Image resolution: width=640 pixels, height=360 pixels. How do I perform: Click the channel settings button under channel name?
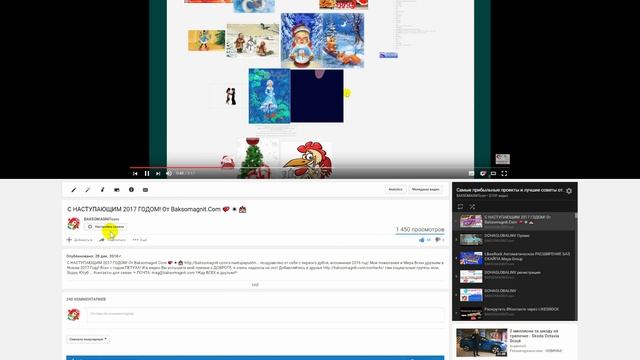106,227
